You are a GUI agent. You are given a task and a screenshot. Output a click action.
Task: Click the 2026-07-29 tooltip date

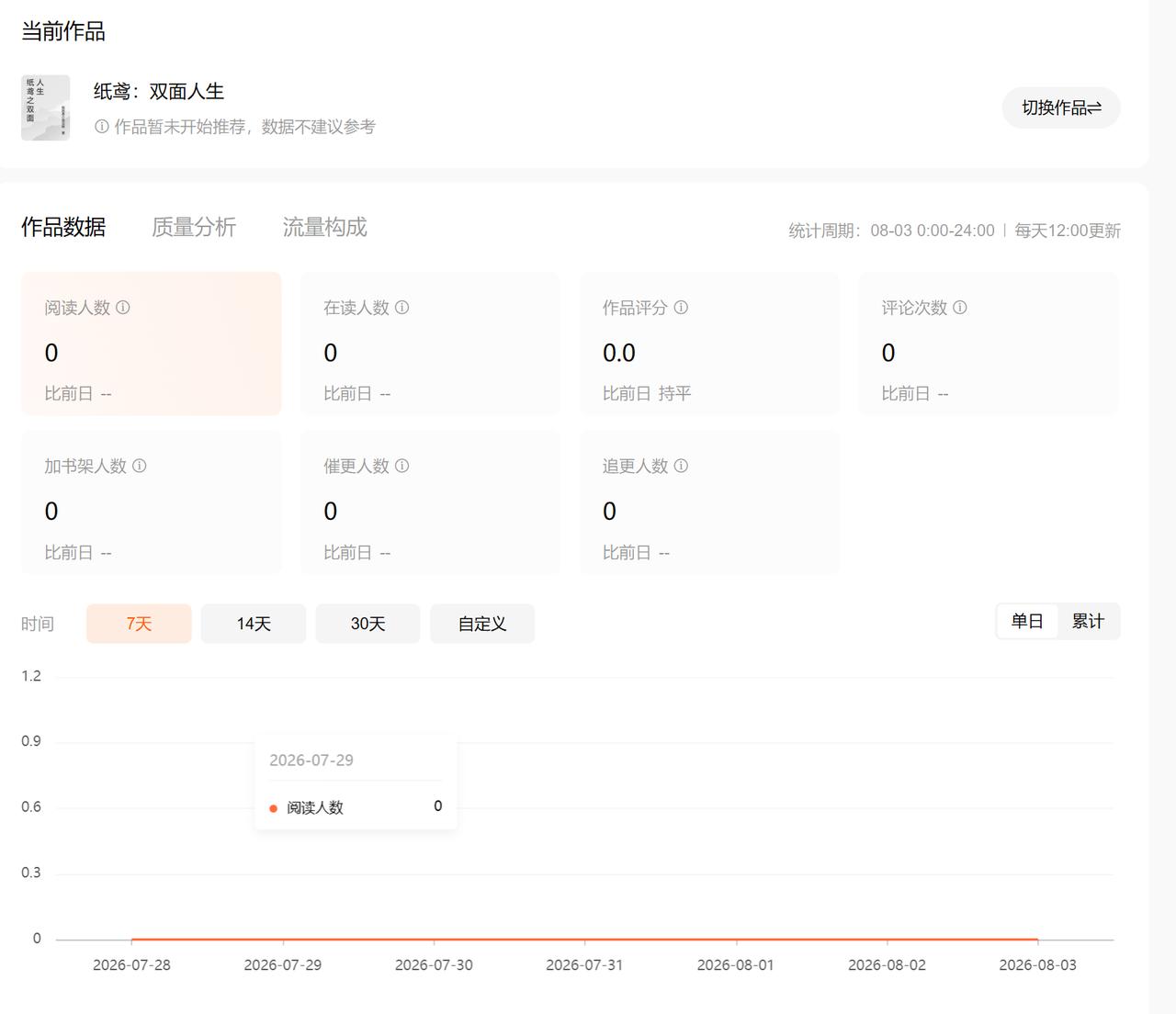pyautogui.click(x=311, y=760)
